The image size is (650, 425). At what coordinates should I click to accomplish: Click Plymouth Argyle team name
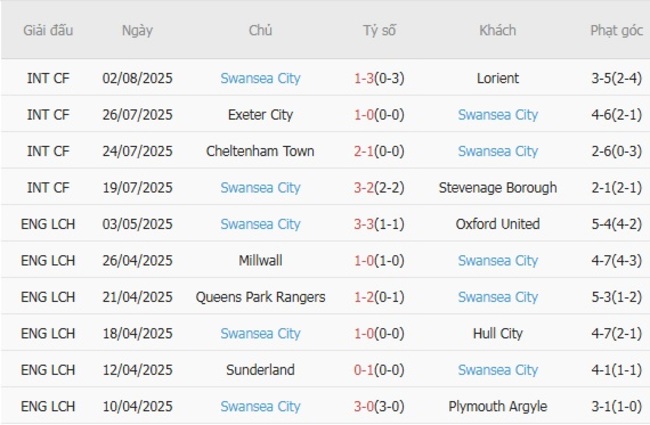coord(497,406)
